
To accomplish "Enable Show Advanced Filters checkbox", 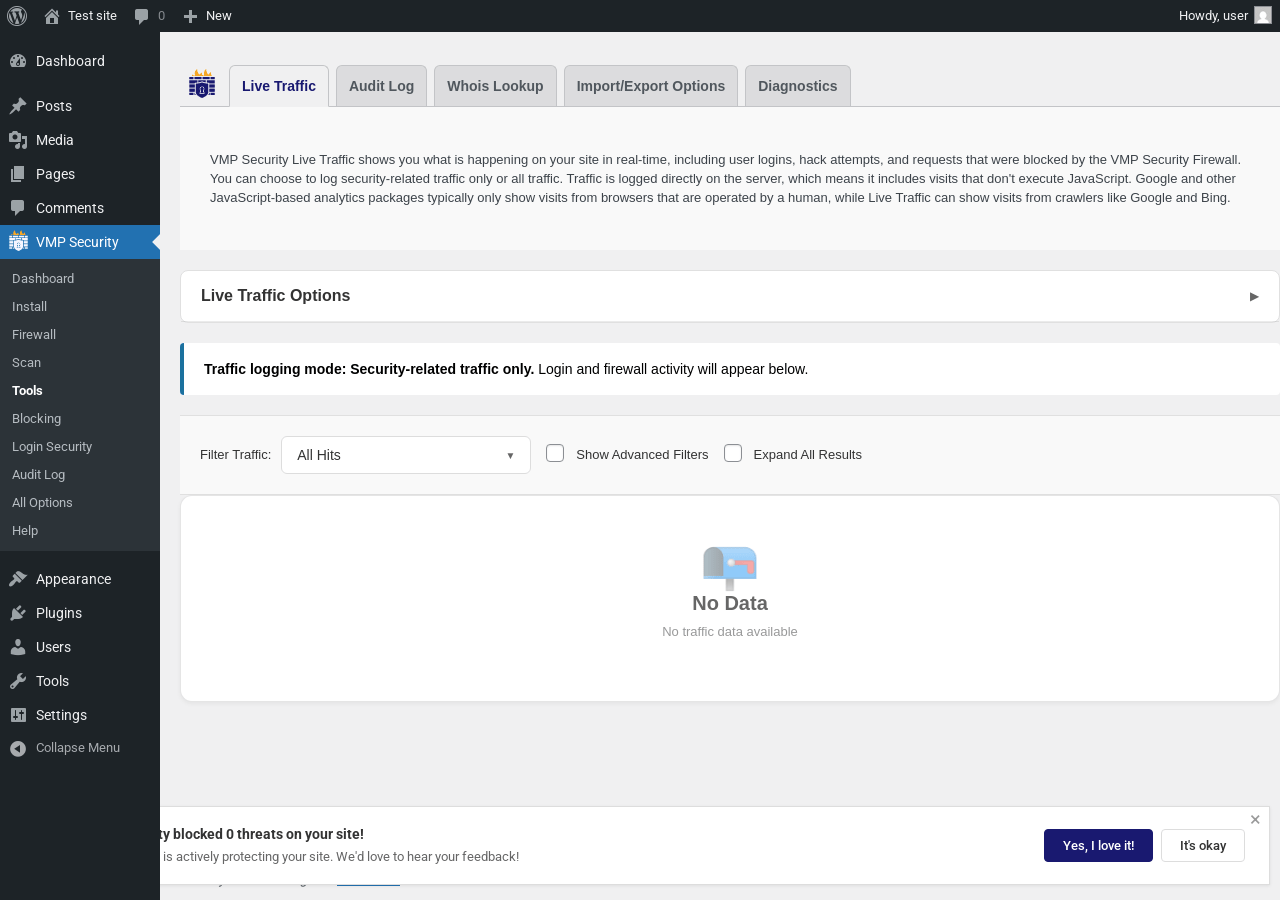I will [555, 453].
